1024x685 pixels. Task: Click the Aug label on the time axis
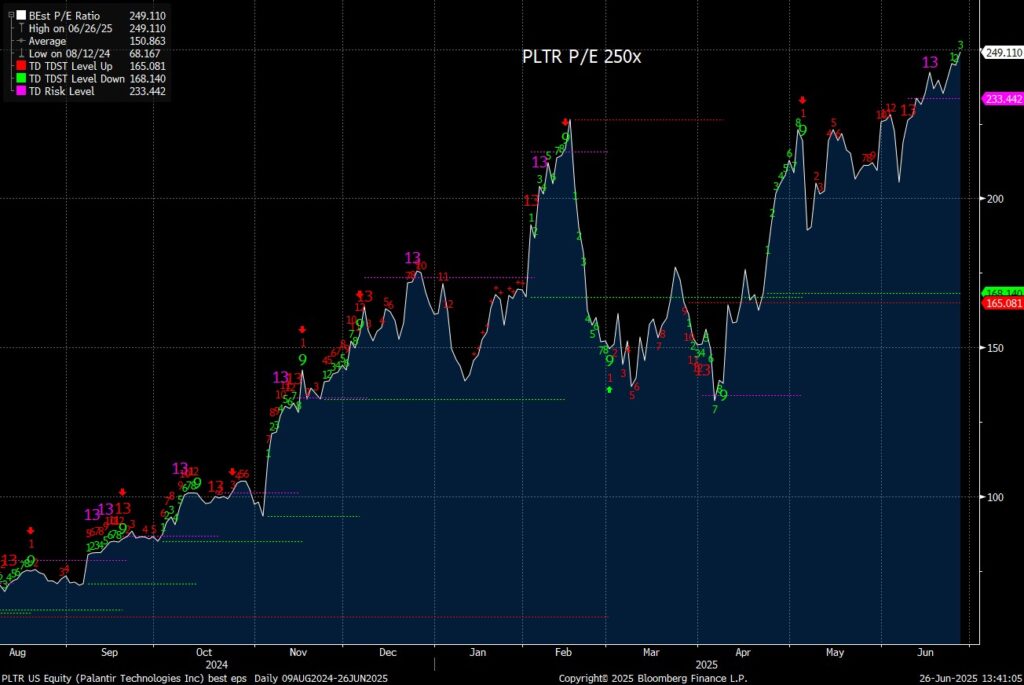17,652
